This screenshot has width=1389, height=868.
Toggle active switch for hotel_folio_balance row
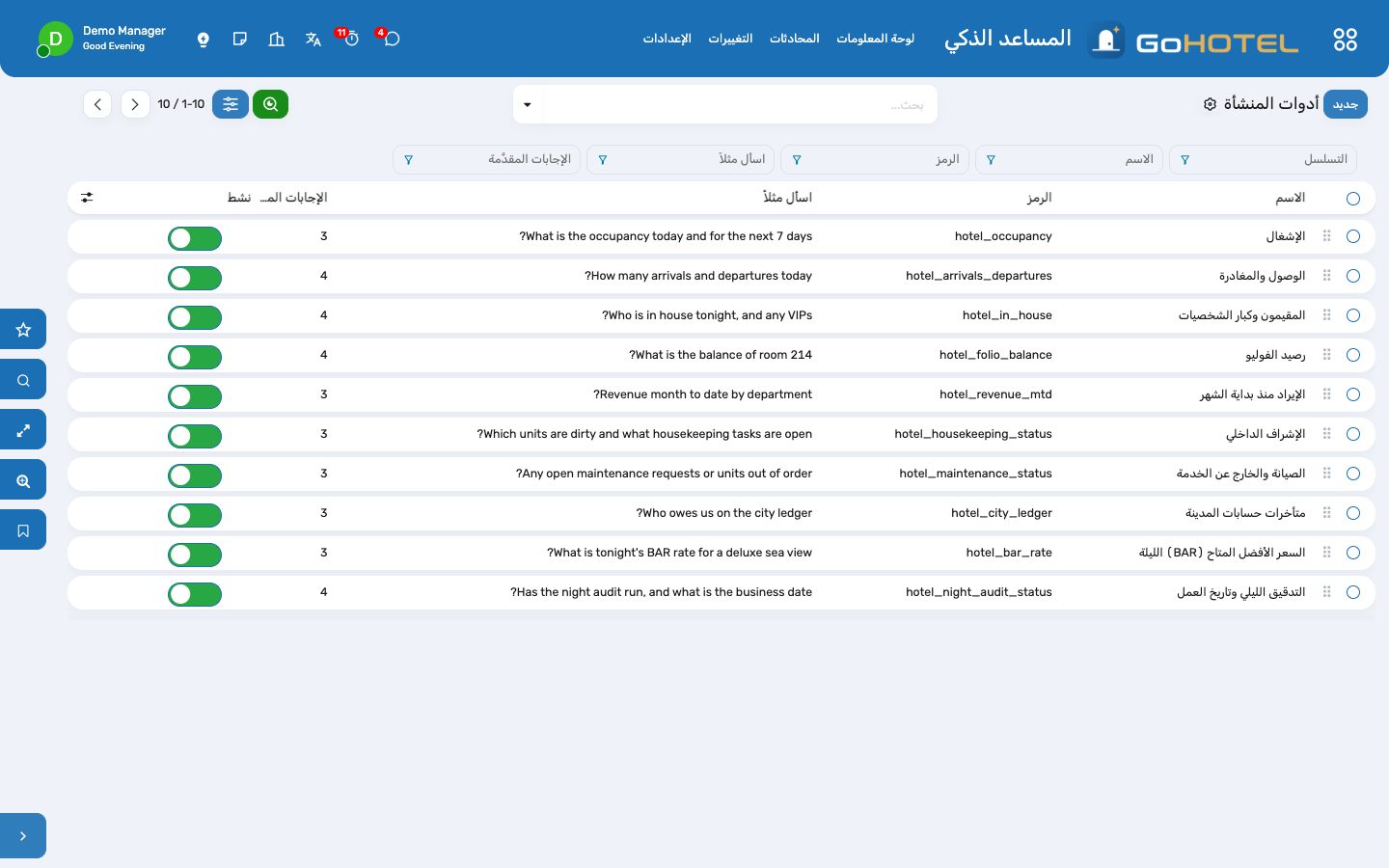coord(195,357)
